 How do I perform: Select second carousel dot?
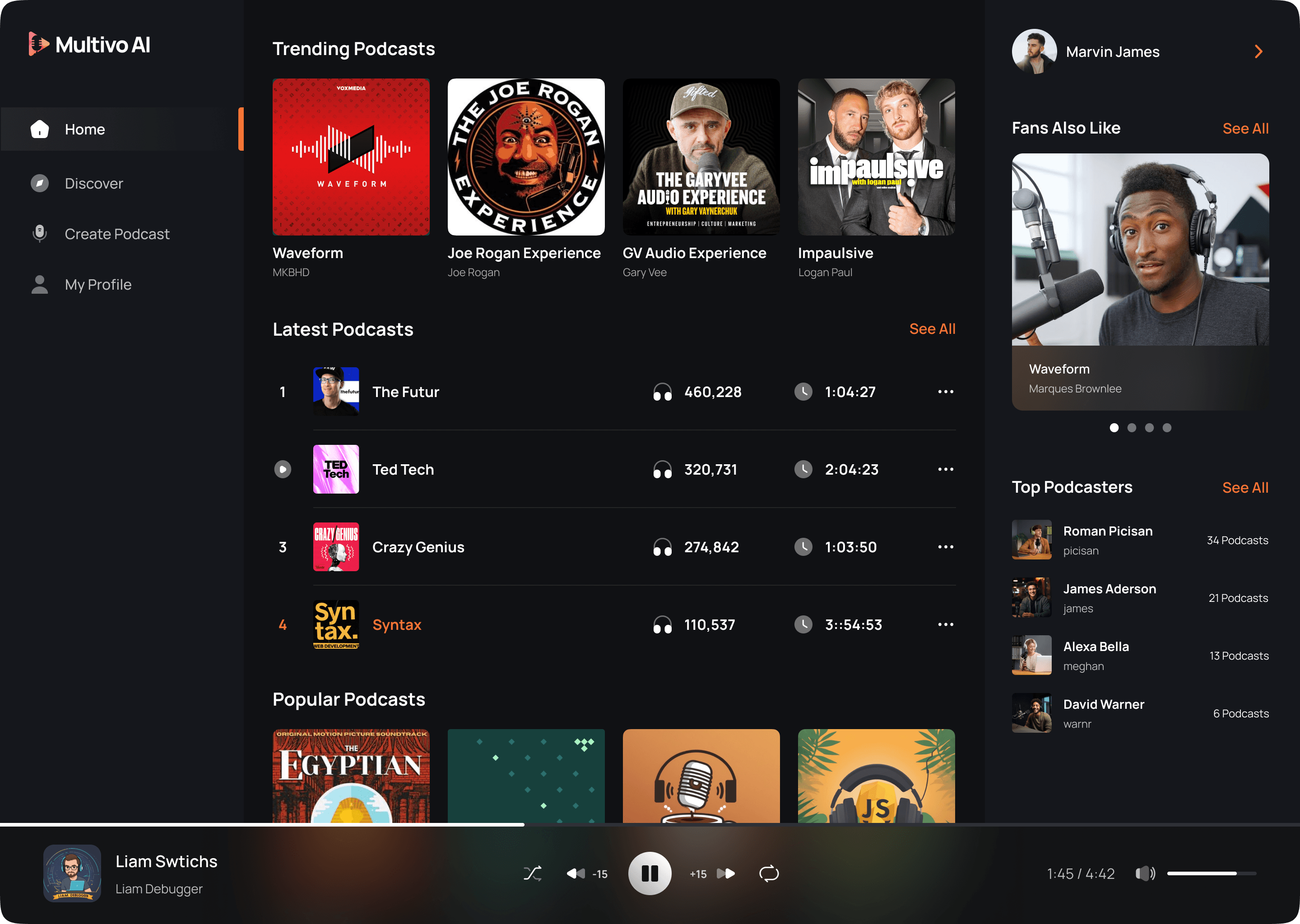(1132, 428)
